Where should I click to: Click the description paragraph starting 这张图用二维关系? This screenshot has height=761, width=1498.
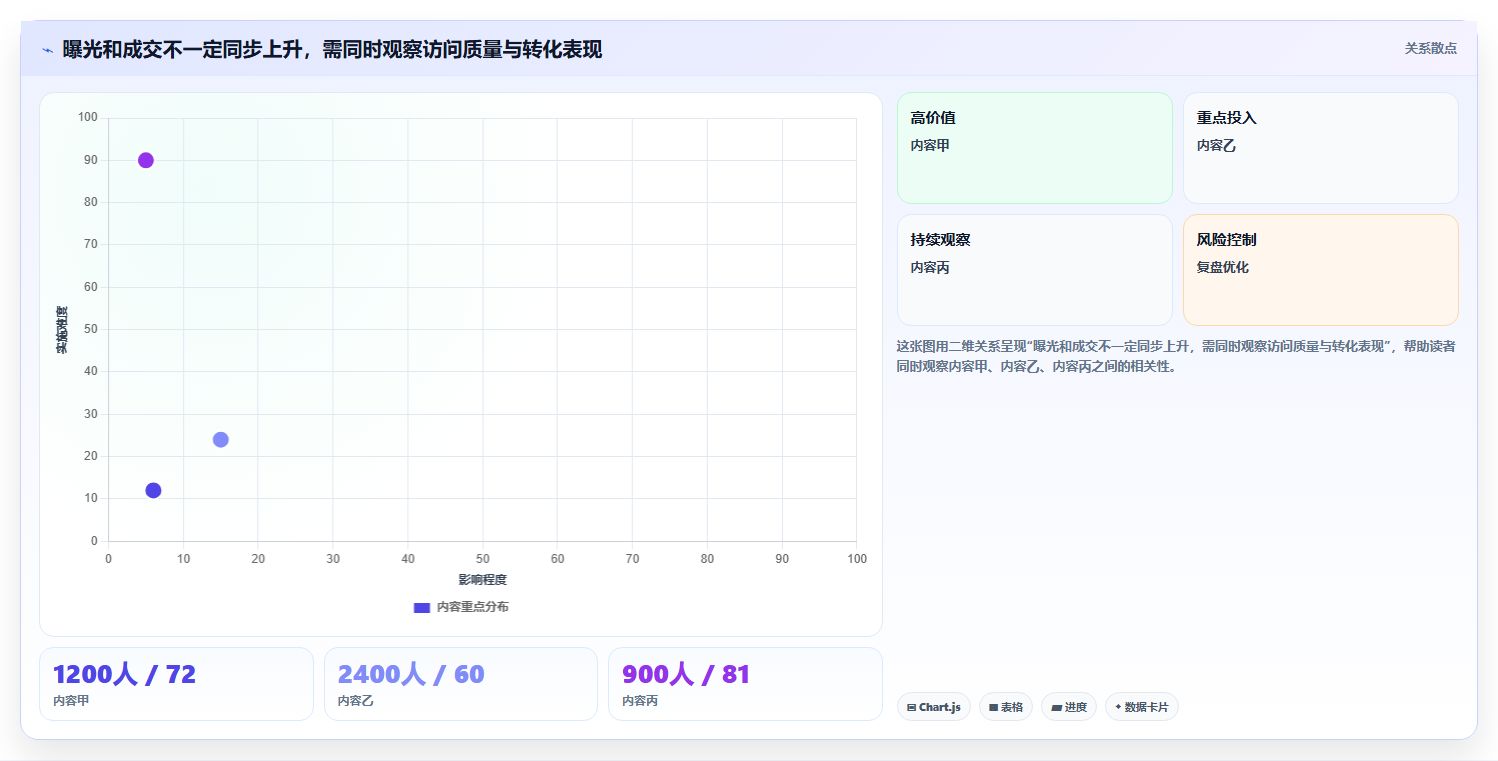[1176, 356]
